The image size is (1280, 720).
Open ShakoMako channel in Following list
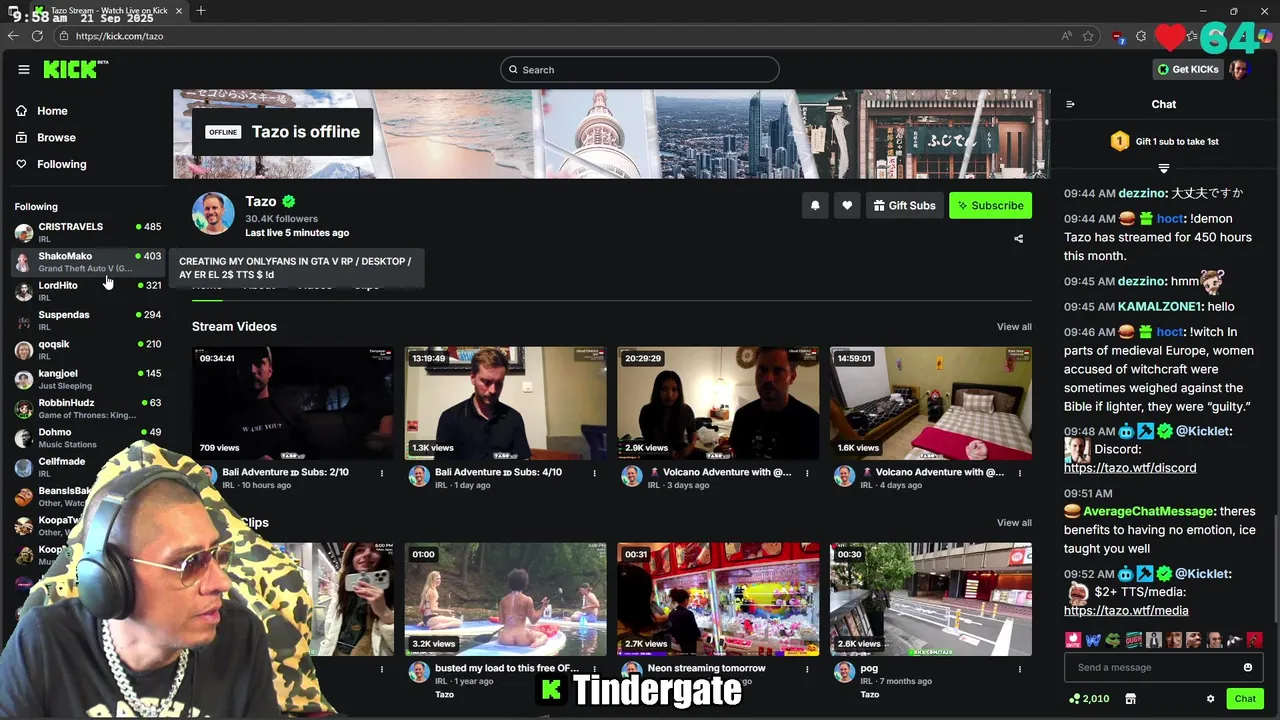pos(88,262)
